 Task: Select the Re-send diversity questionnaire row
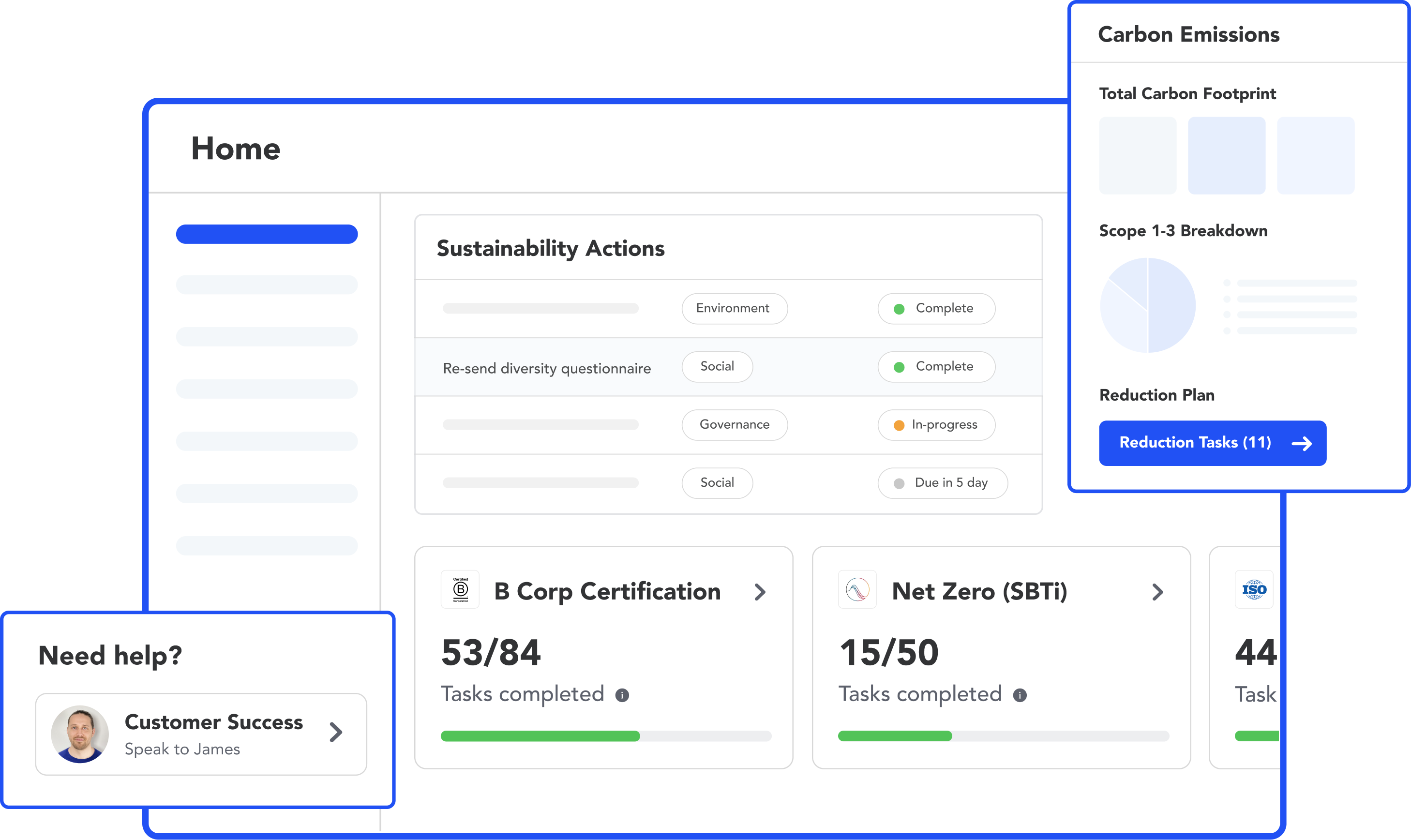(x=547, y=369)
